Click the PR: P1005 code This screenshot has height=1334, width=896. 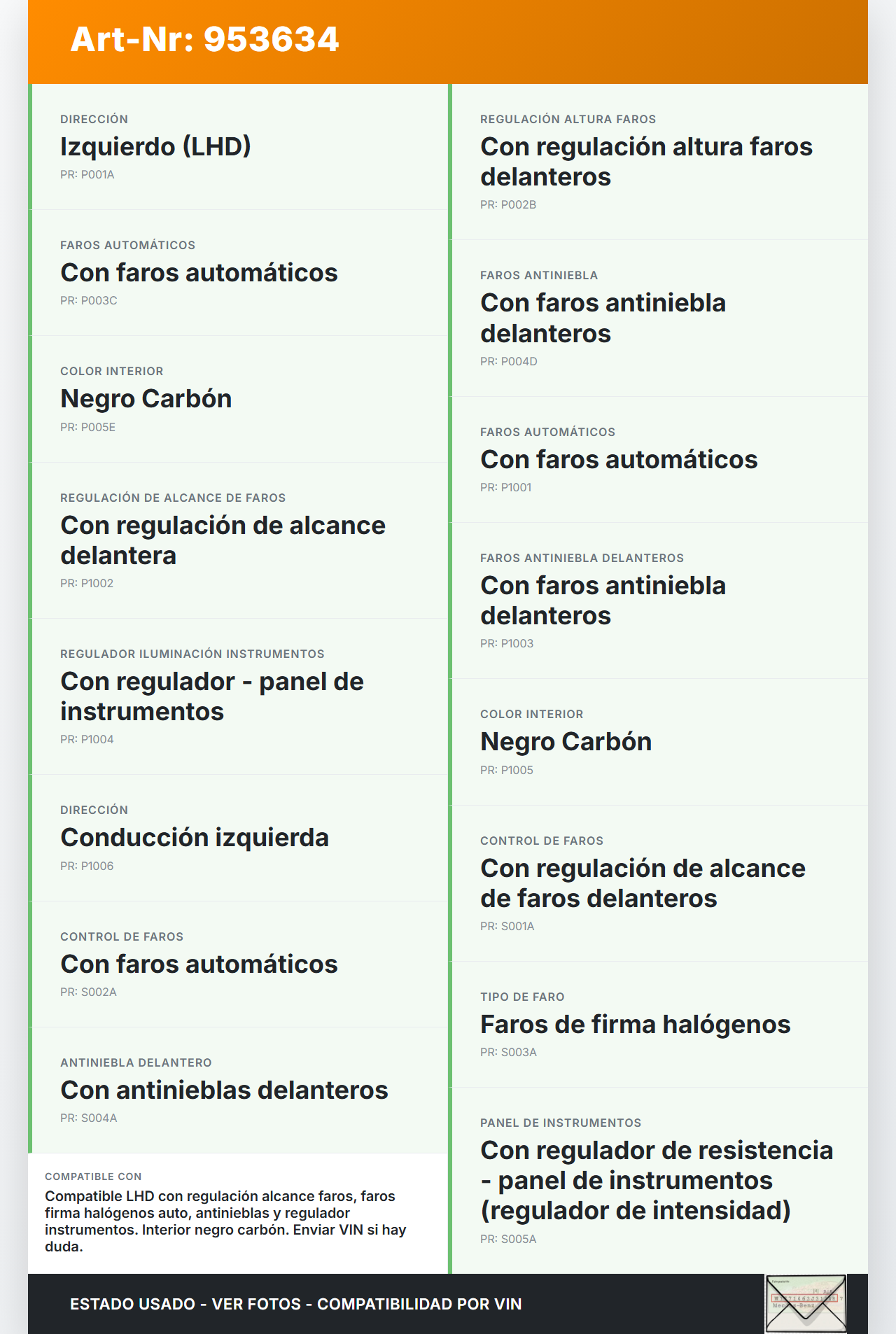point(507,771)
